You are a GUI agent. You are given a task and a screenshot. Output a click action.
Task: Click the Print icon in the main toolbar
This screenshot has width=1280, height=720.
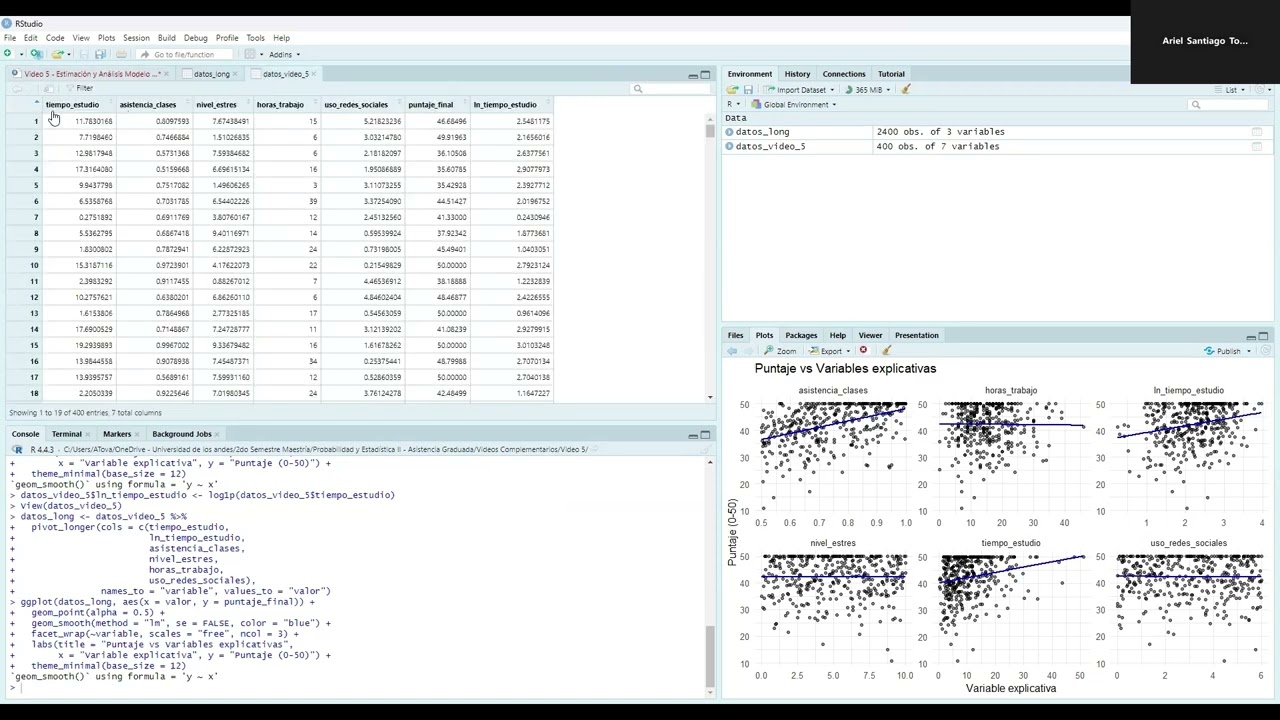pos(121,54)
